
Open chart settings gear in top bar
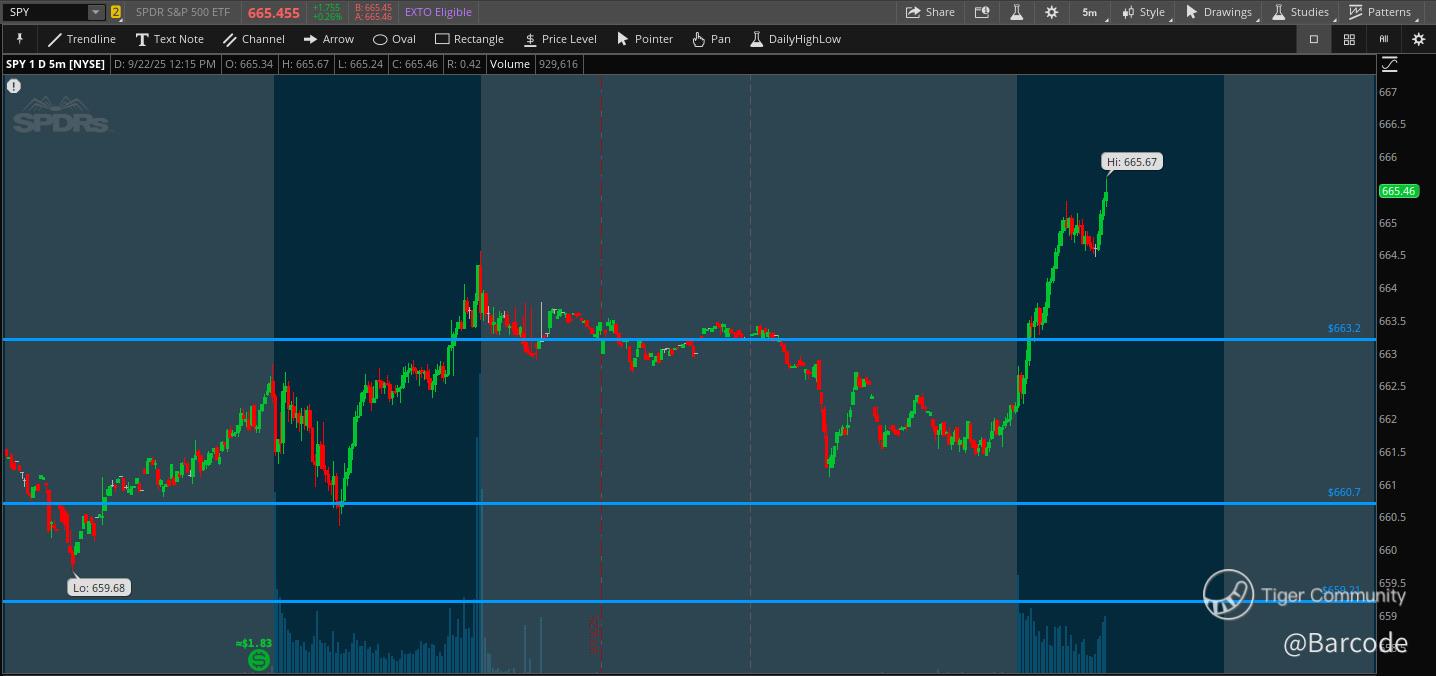tap(1051, 12)
